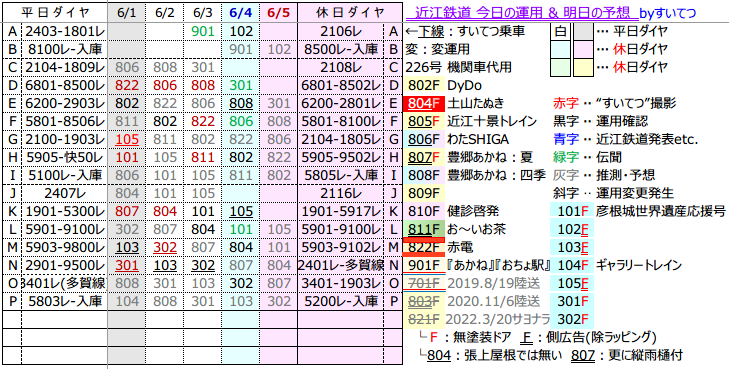Click the 2403-1801レ weekday cell
The image size is (729, 369).
(65, 31)
